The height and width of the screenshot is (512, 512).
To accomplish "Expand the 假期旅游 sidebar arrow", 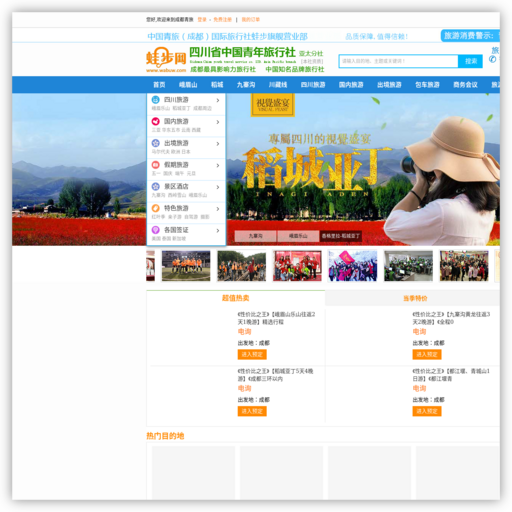I will pyautogui.click(x=218, y=165).
